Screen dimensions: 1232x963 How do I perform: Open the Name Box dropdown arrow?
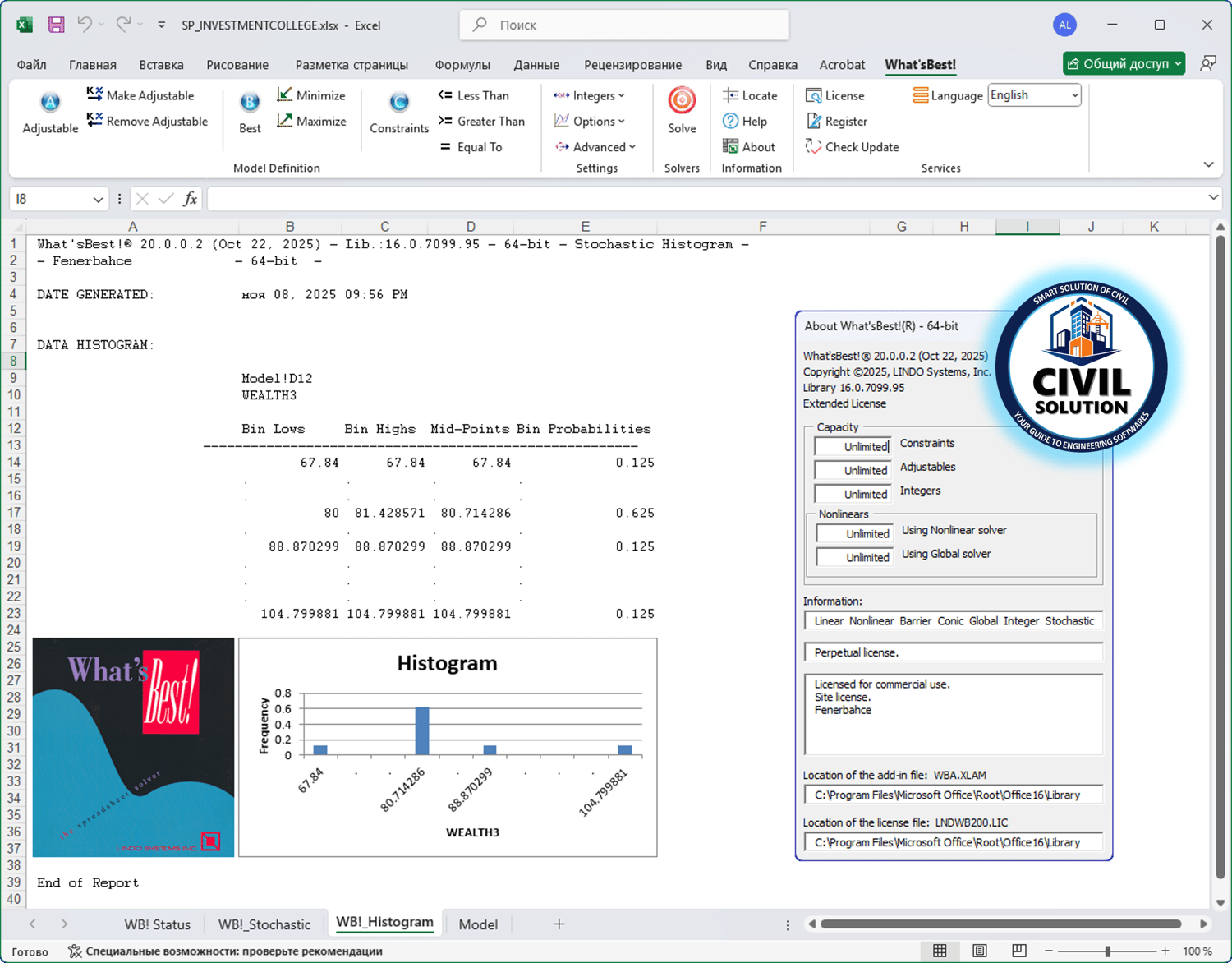click(x=98, y=200)
